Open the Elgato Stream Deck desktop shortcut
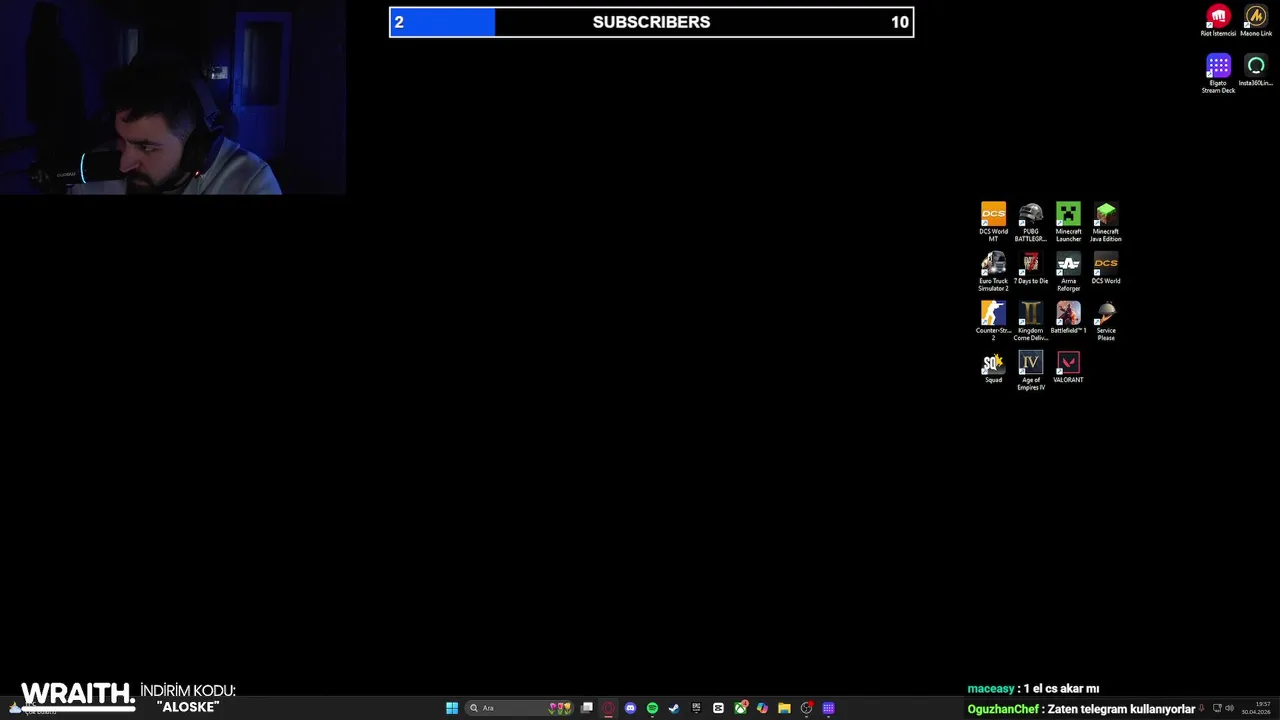The image size is (1280, 720). 1218,73
